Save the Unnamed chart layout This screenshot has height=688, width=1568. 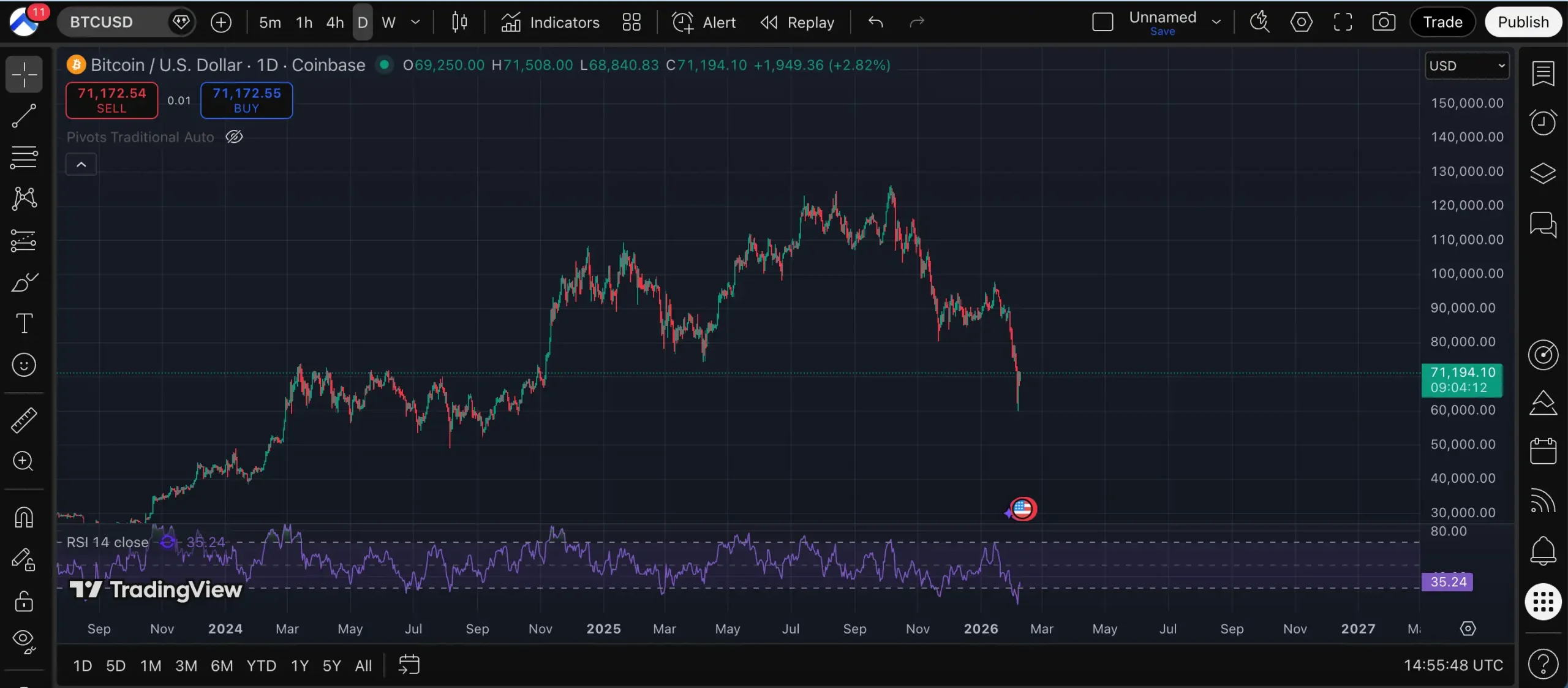click(1163, 31)
